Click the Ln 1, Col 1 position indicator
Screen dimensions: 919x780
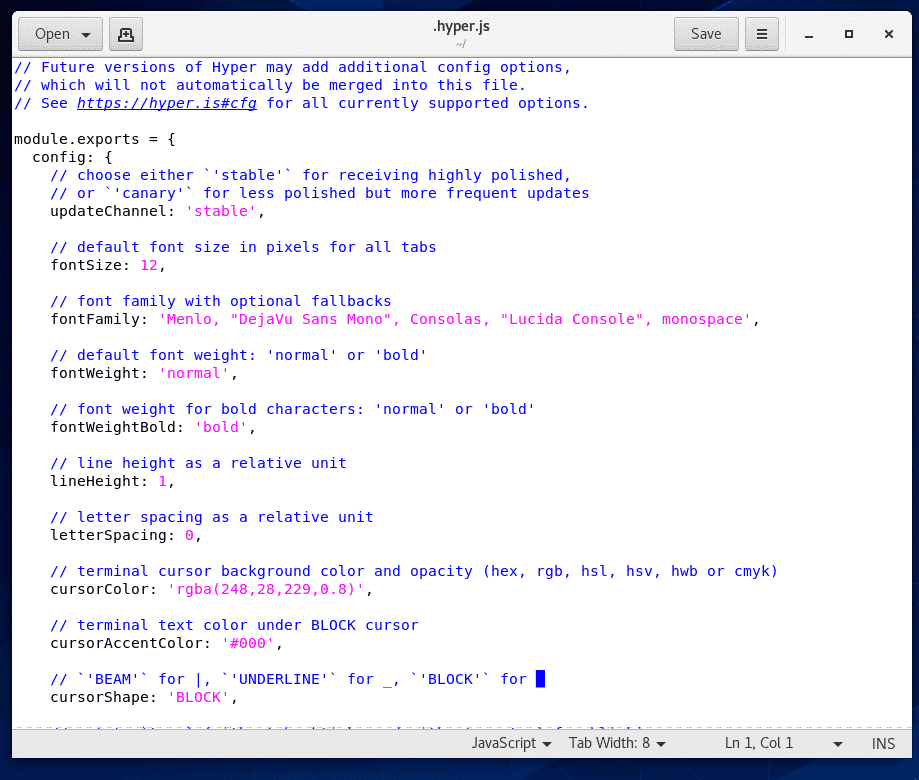(759, 743)
